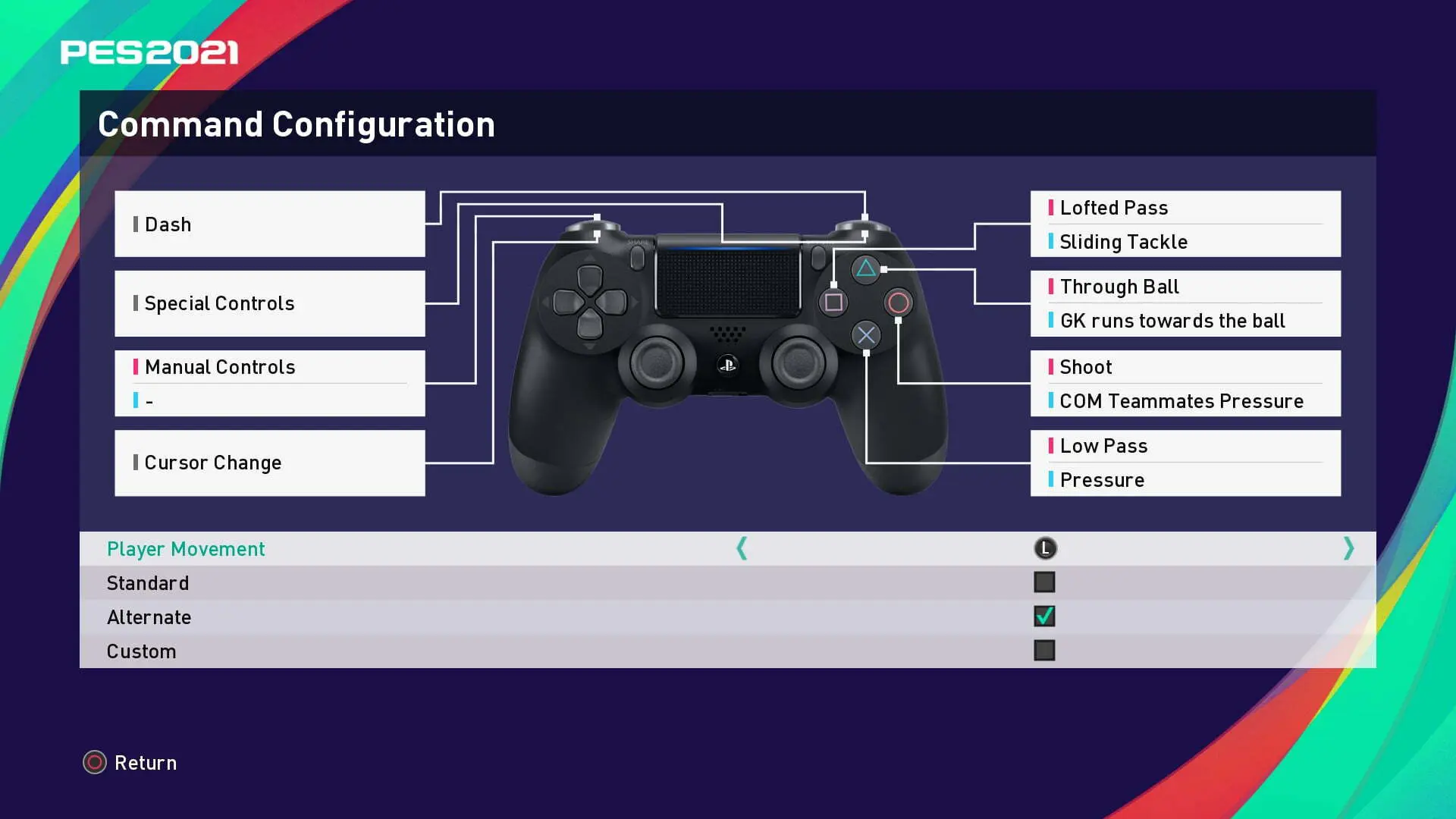Toggle the Alternate player movement checkbox
Image resolution: width=1456 pixels, height=819 pixels.
(1044, 617)
